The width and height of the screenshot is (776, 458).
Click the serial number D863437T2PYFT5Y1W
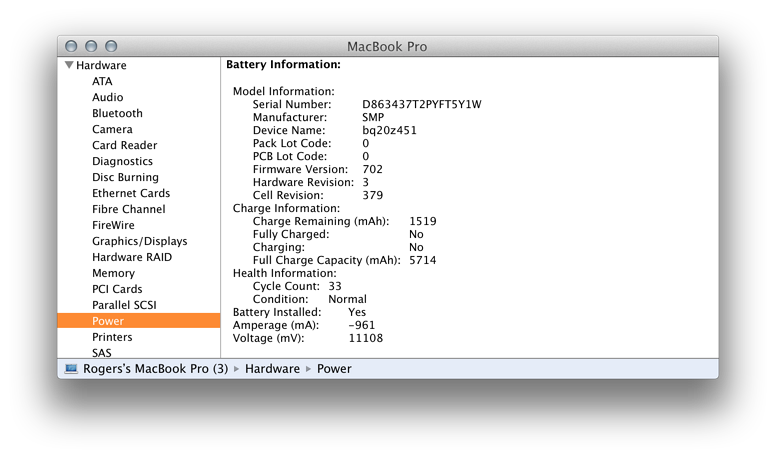point(422,104)
